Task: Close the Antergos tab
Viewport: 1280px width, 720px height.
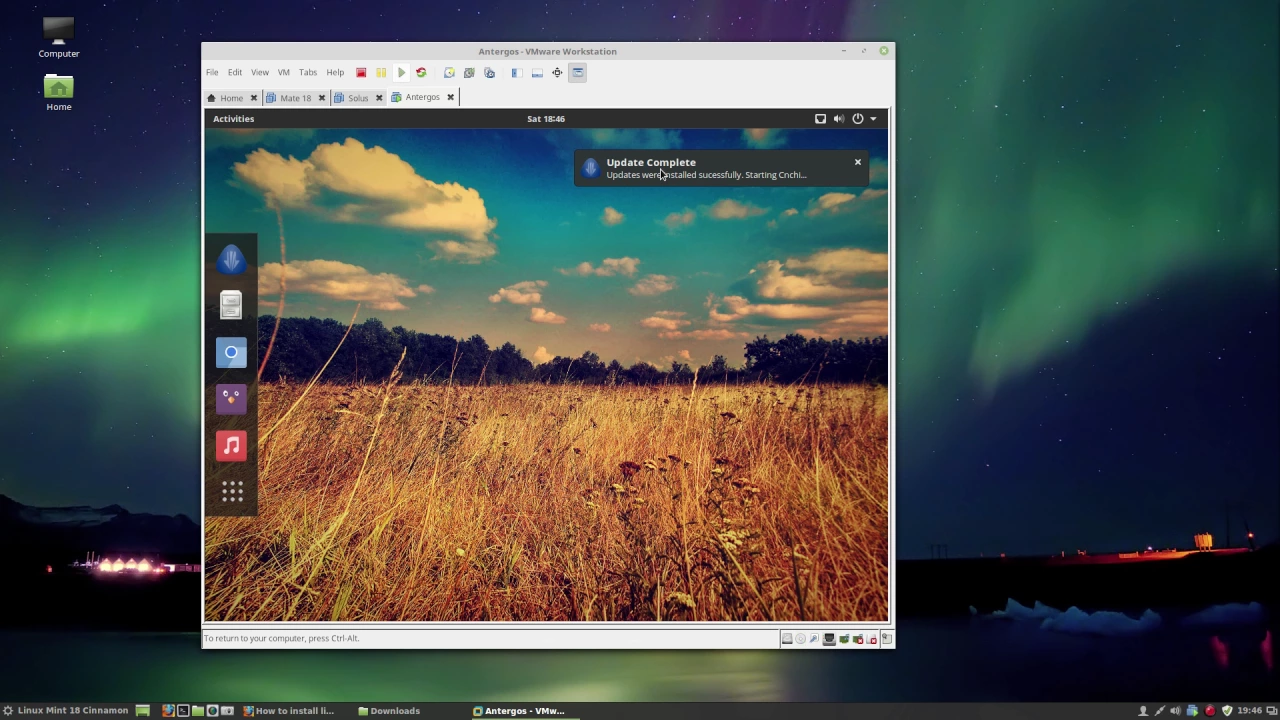Action: 450,97
